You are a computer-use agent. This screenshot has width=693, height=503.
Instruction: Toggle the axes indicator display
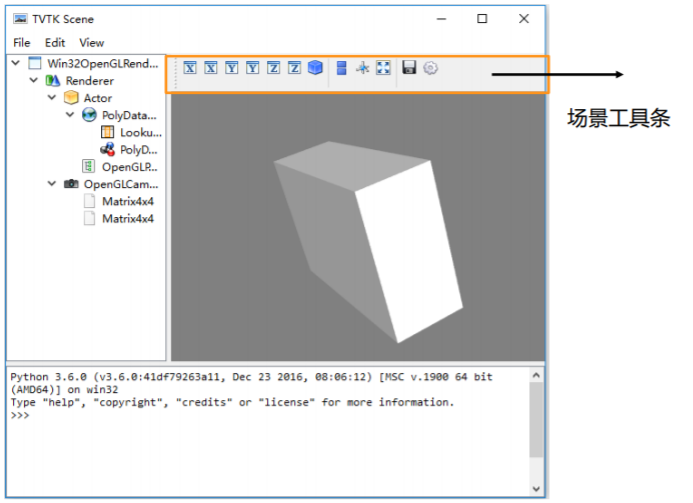click(x=363, y=68)
